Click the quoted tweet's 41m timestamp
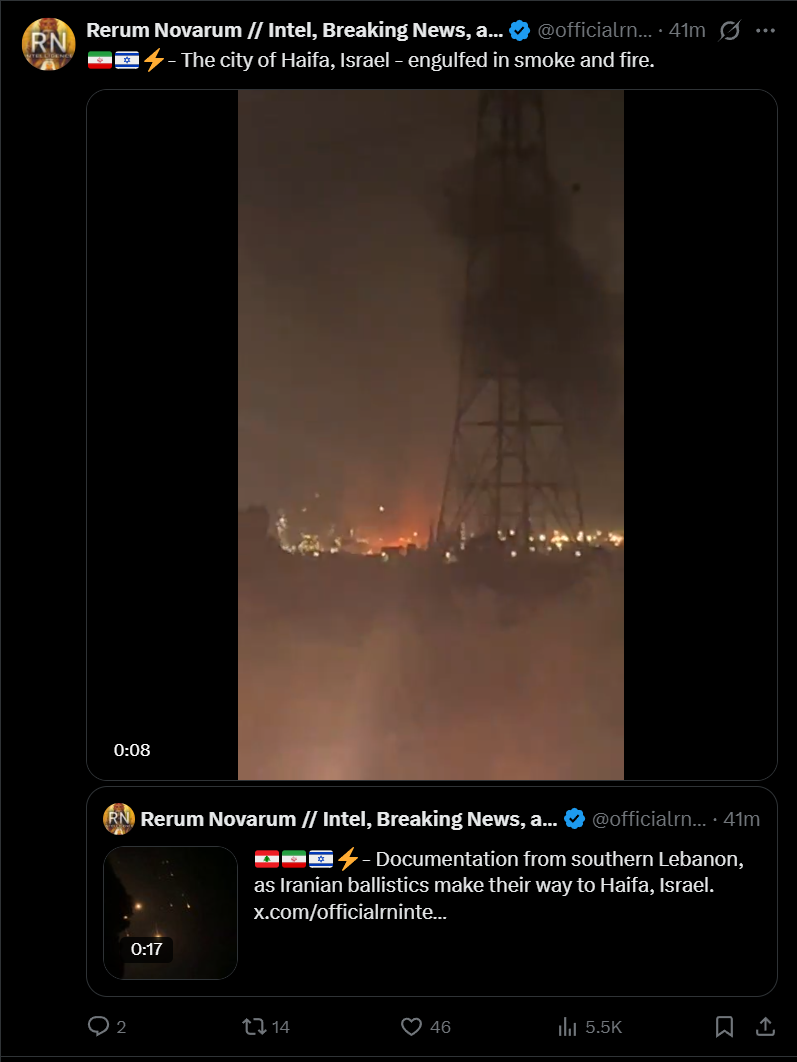This screenshot has width=797, height=1062. click(x=741, y=819)
